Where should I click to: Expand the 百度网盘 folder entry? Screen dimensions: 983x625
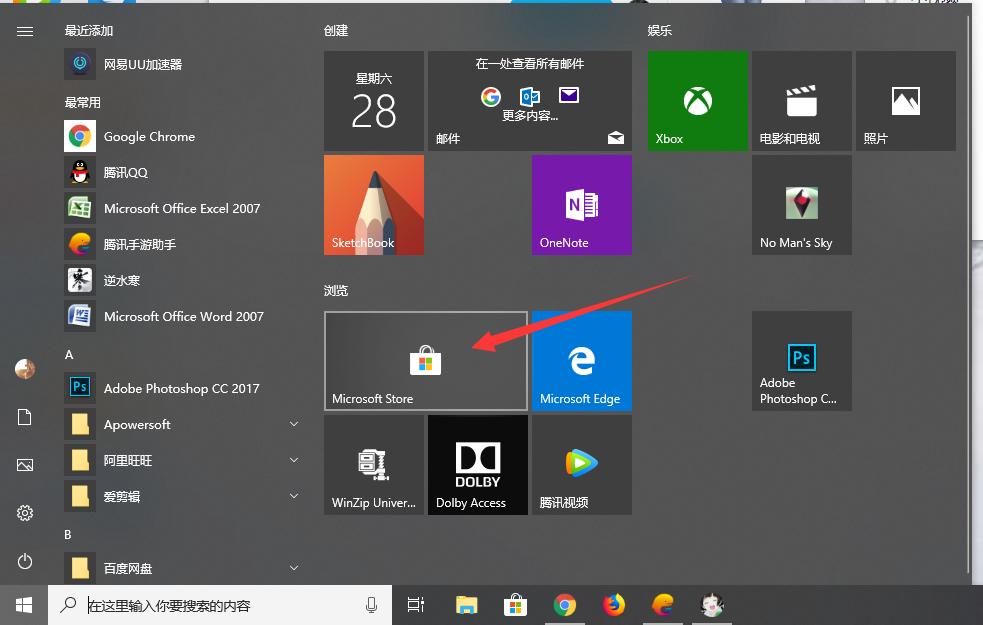pyautogui.click(x=130, y=568)
